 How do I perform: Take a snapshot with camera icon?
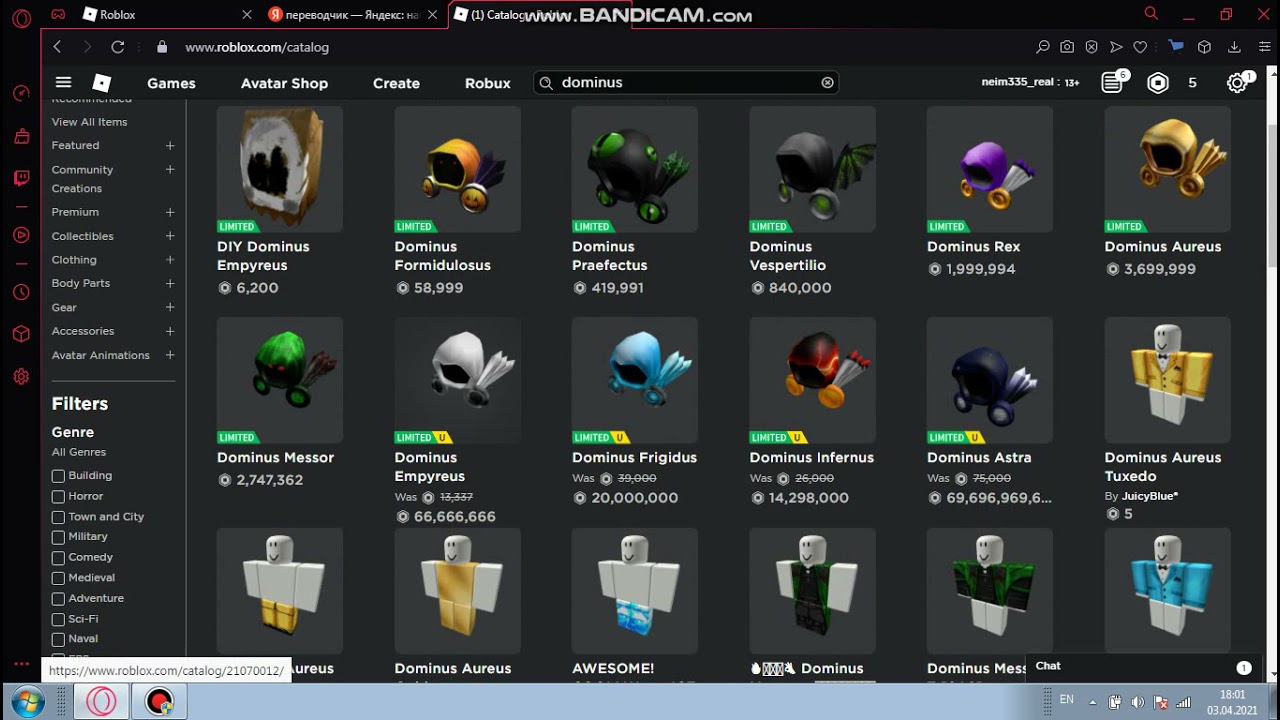1067,47
